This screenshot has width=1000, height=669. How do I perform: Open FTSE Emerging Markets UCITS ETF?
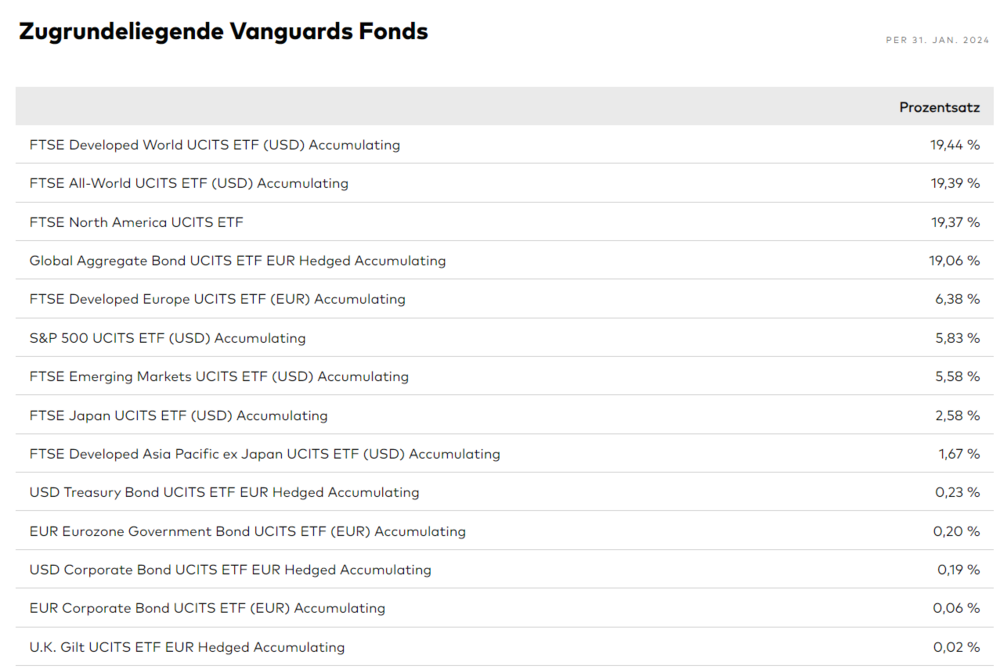pos(219,377)
